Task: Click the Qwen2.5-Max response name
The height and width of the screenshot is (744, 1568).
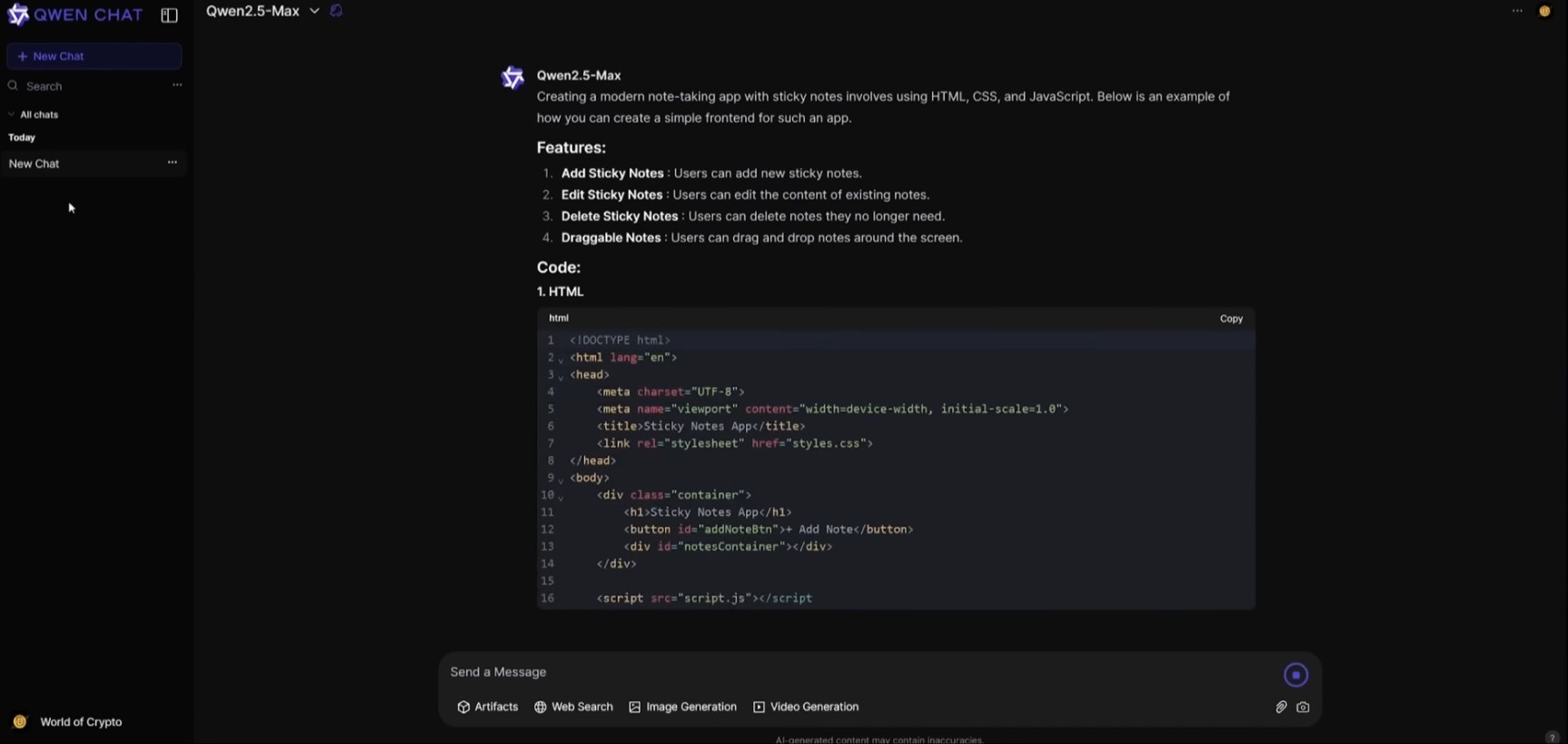Action: tap(579, 75)
